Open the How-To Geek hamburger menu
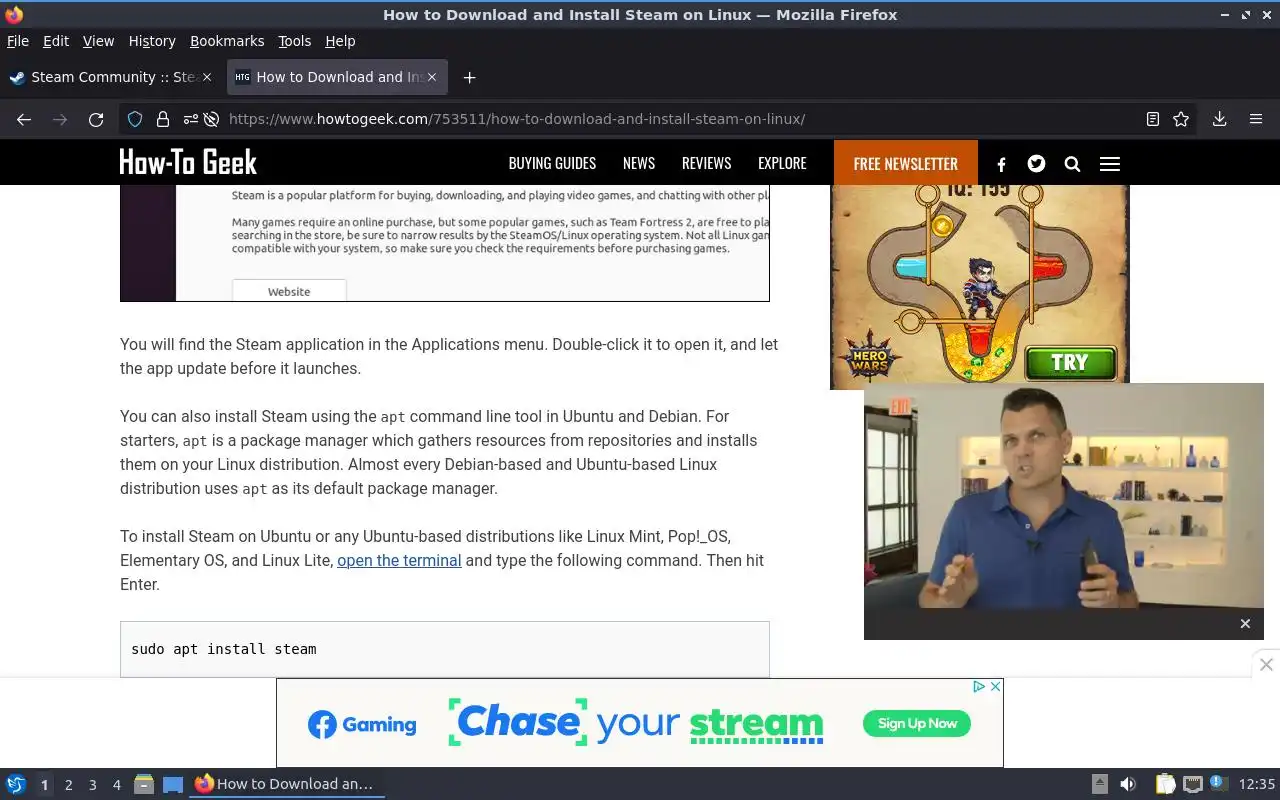The width and height of the screenshot is (1280, 800). 1109,164
